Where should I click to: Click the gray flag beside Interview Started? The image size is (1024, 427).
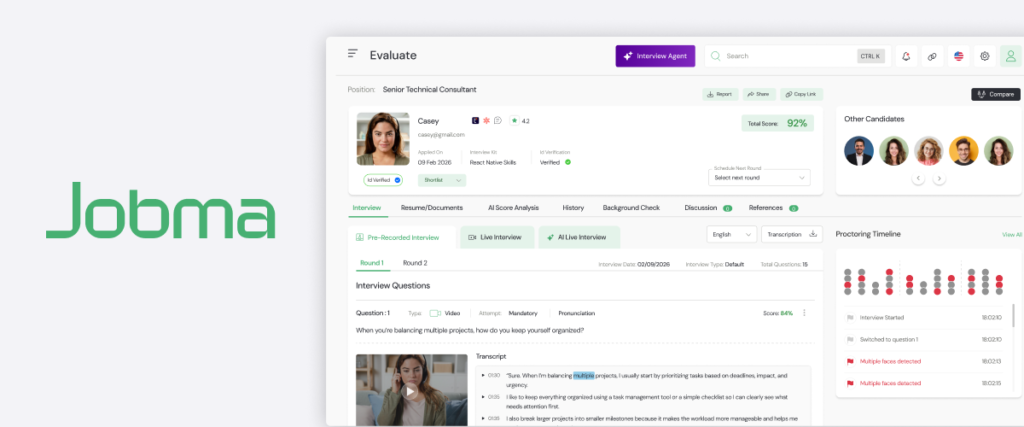[x=850, y=317]
